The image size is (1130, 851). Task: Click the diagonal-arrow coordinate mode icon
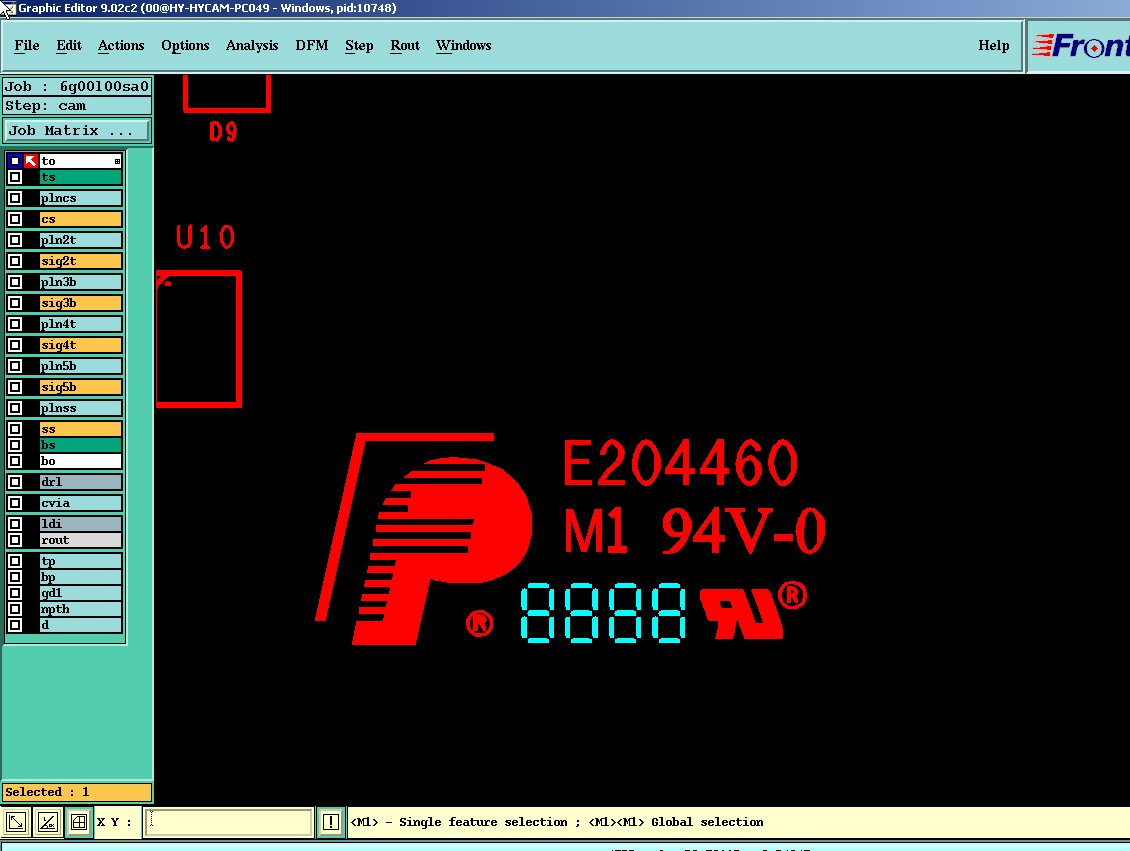[x=16, y=821]
